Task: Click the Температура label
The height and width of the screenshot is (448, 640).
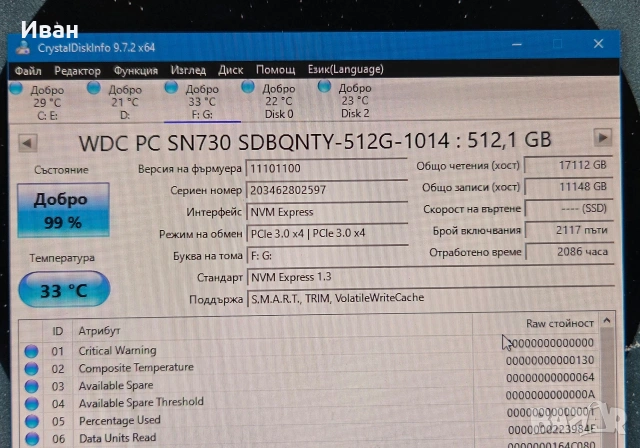Action: click(62, 258)
